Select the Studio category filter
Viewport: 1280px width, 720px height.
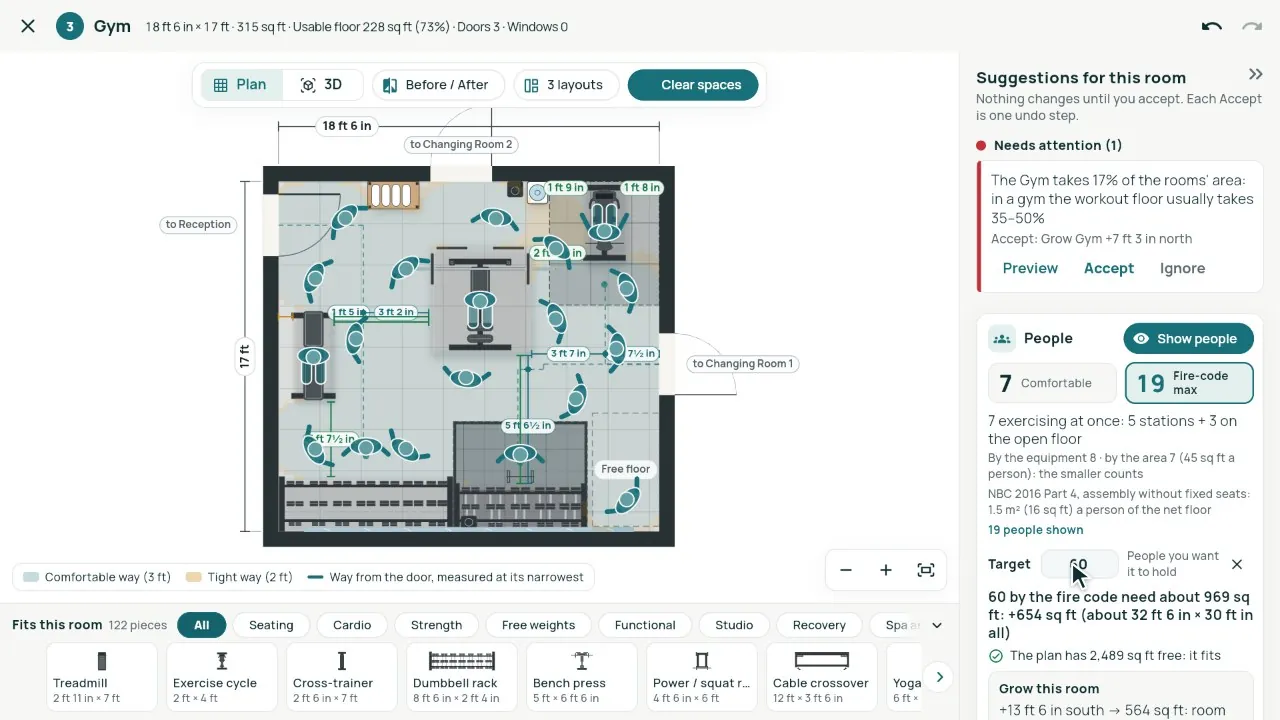(734, 625)
